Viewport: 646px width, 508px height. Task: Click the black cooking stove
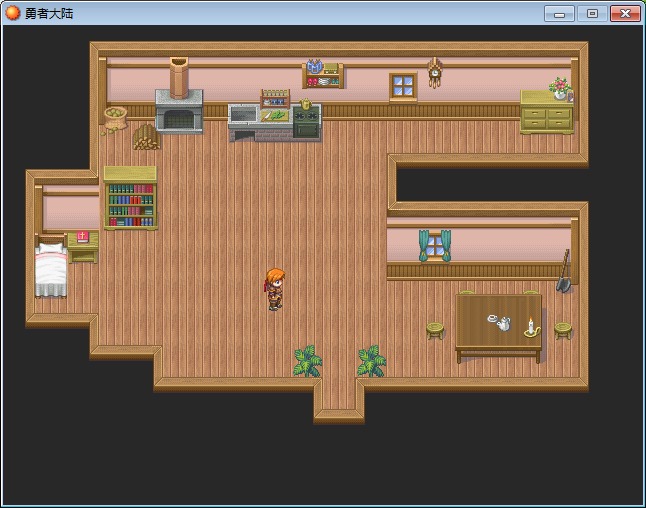307,122
